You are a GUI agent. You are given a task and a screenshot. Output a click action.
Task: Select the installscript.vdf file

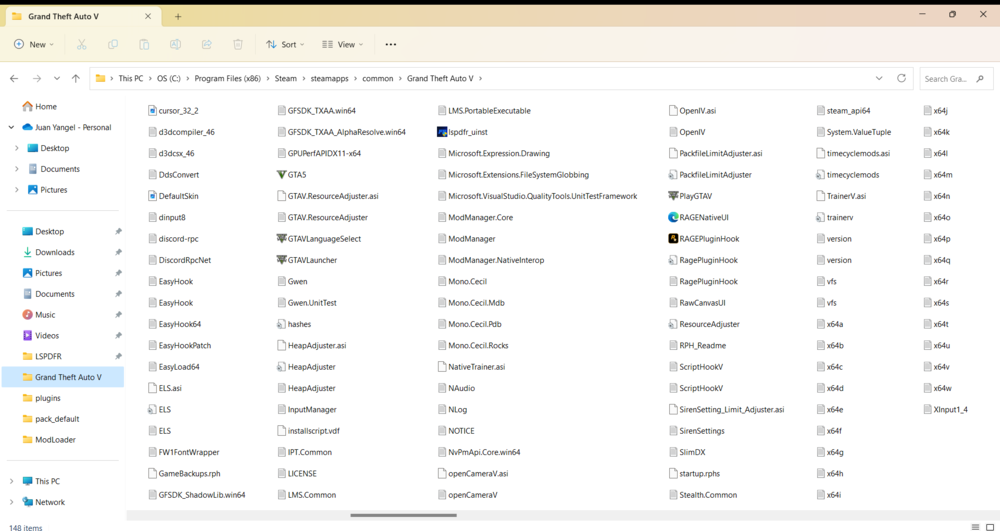(x=309, y=431)
